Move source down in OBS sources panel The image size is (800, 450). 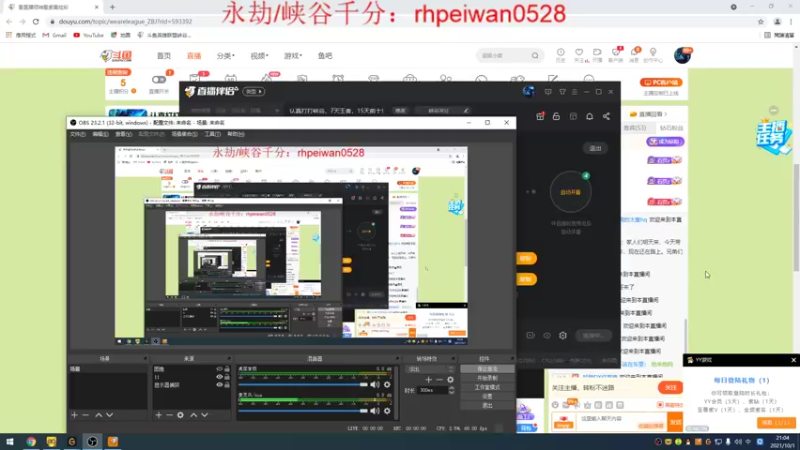point(205,415)
